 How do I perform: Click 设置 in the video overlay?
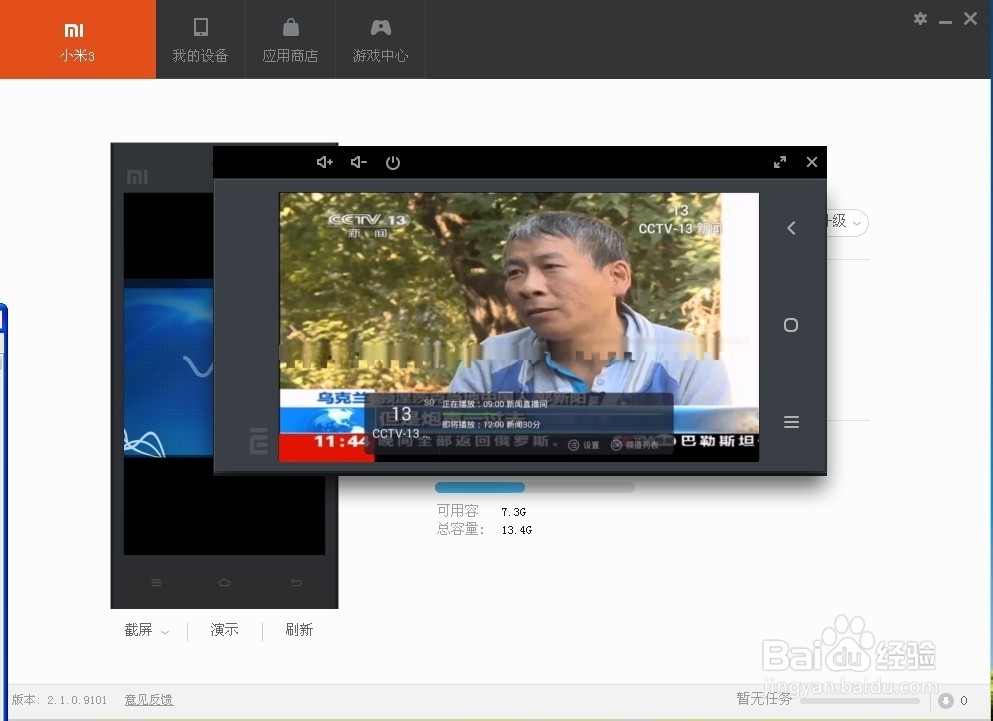click(x=584, y=445)
